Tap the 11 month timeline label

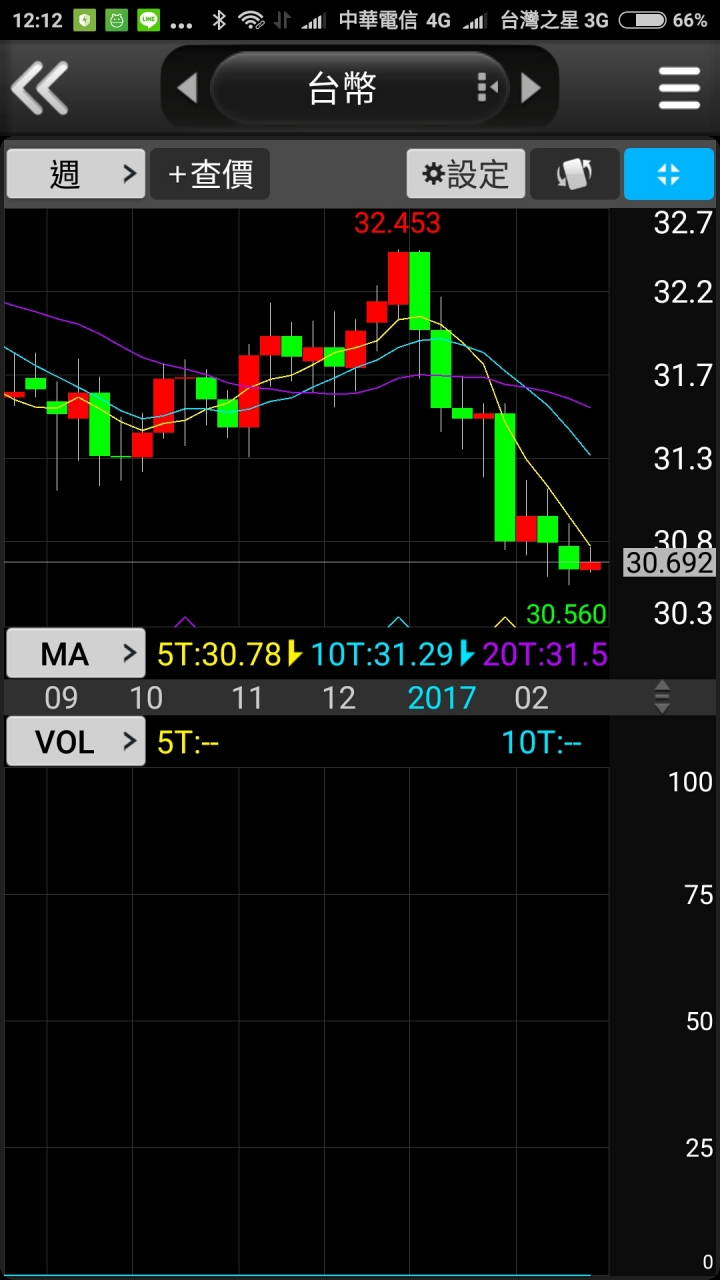coord(247,698)
